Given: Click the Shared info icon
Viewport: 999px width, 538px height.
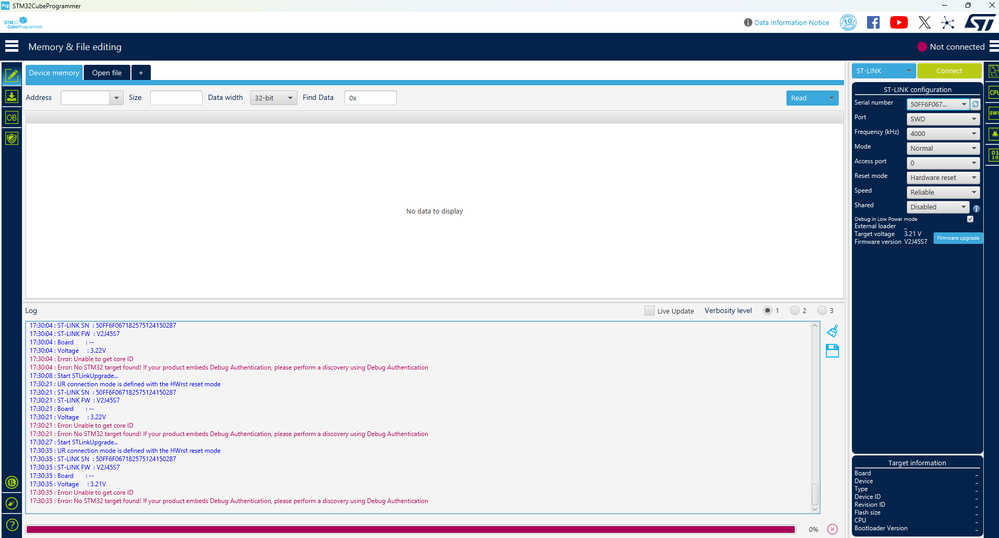Looking at the screenshot, I should pos(976,208).
